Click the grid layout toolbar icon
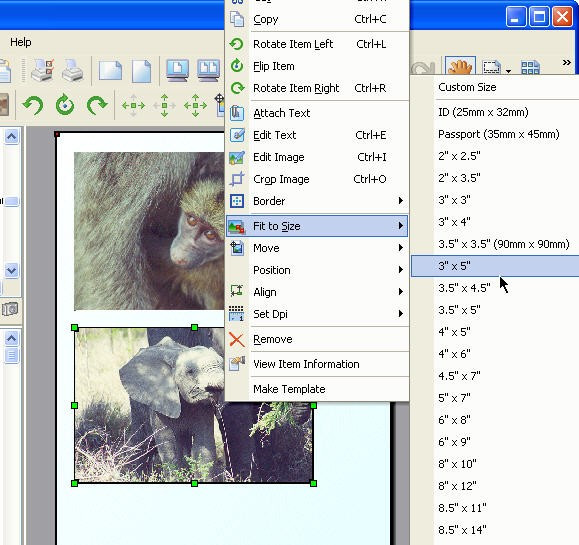Image resolution: width=579 pixels, height=545 pixels. tap(531, 68)
